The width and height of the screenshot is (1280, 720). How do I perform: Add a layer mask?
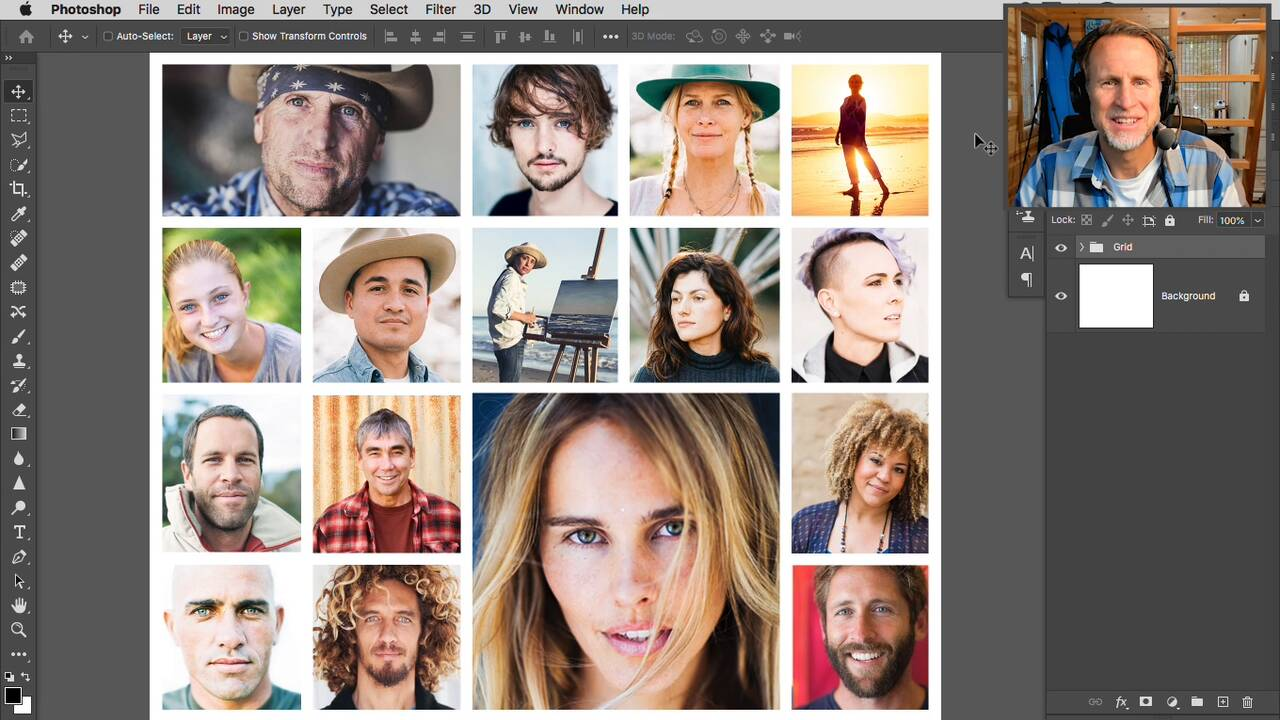click(1146, 702)
